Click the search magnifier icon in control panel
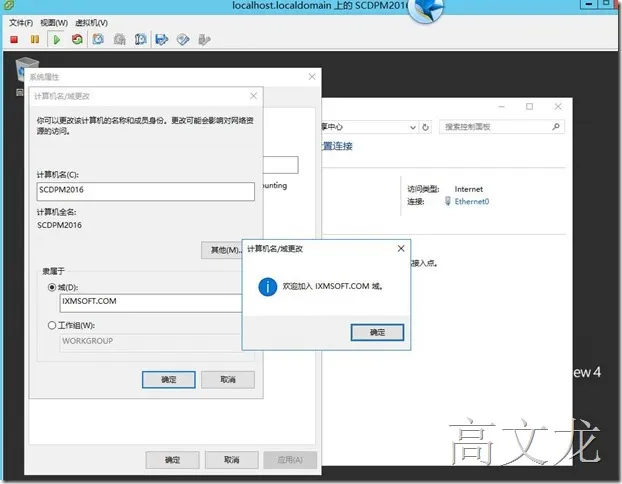Image resolution: width=622 pixels, height=484 pixels. (556, 127)
